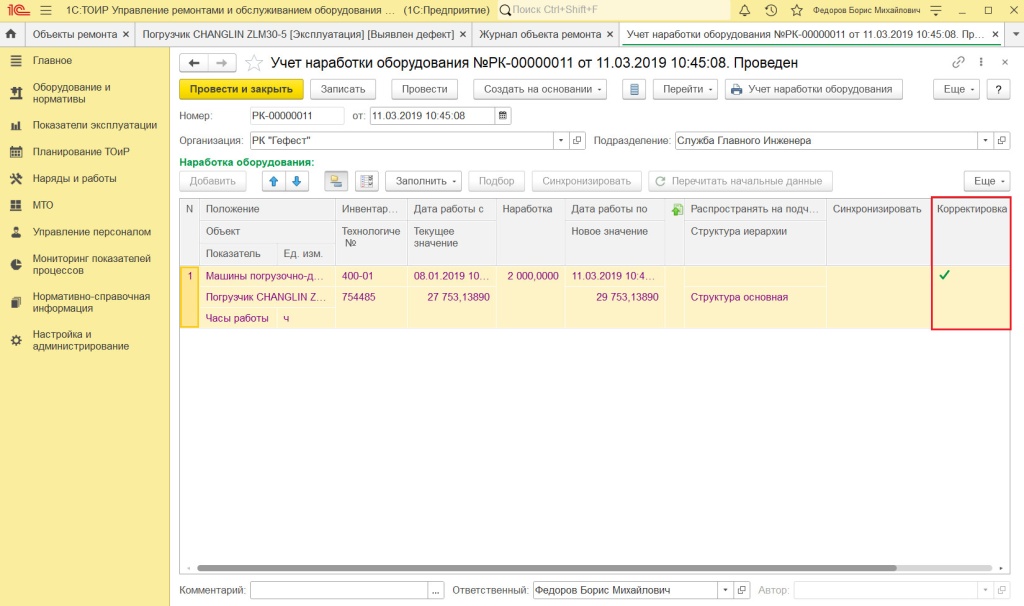
Task: Open history clock icon
Action: point(771,10)
